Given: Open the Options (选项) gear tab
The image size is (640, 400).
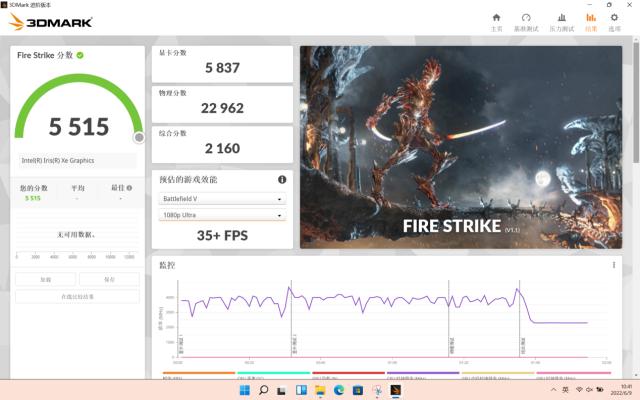Looking at the screenshot, I should [x=614, y=21].
